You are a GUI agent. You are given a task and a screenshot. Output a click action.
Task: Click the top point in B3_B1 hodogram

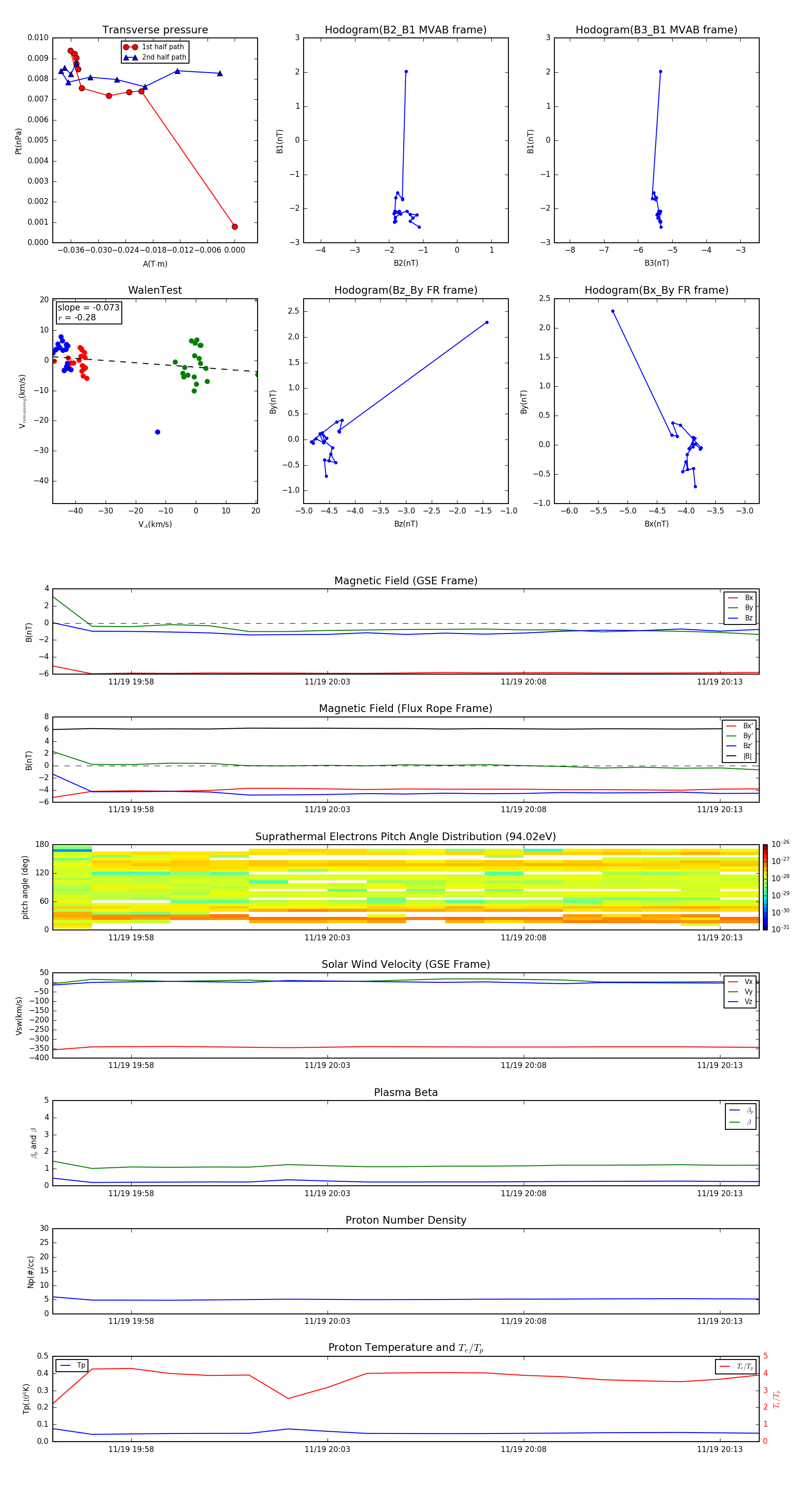(660, 72)
